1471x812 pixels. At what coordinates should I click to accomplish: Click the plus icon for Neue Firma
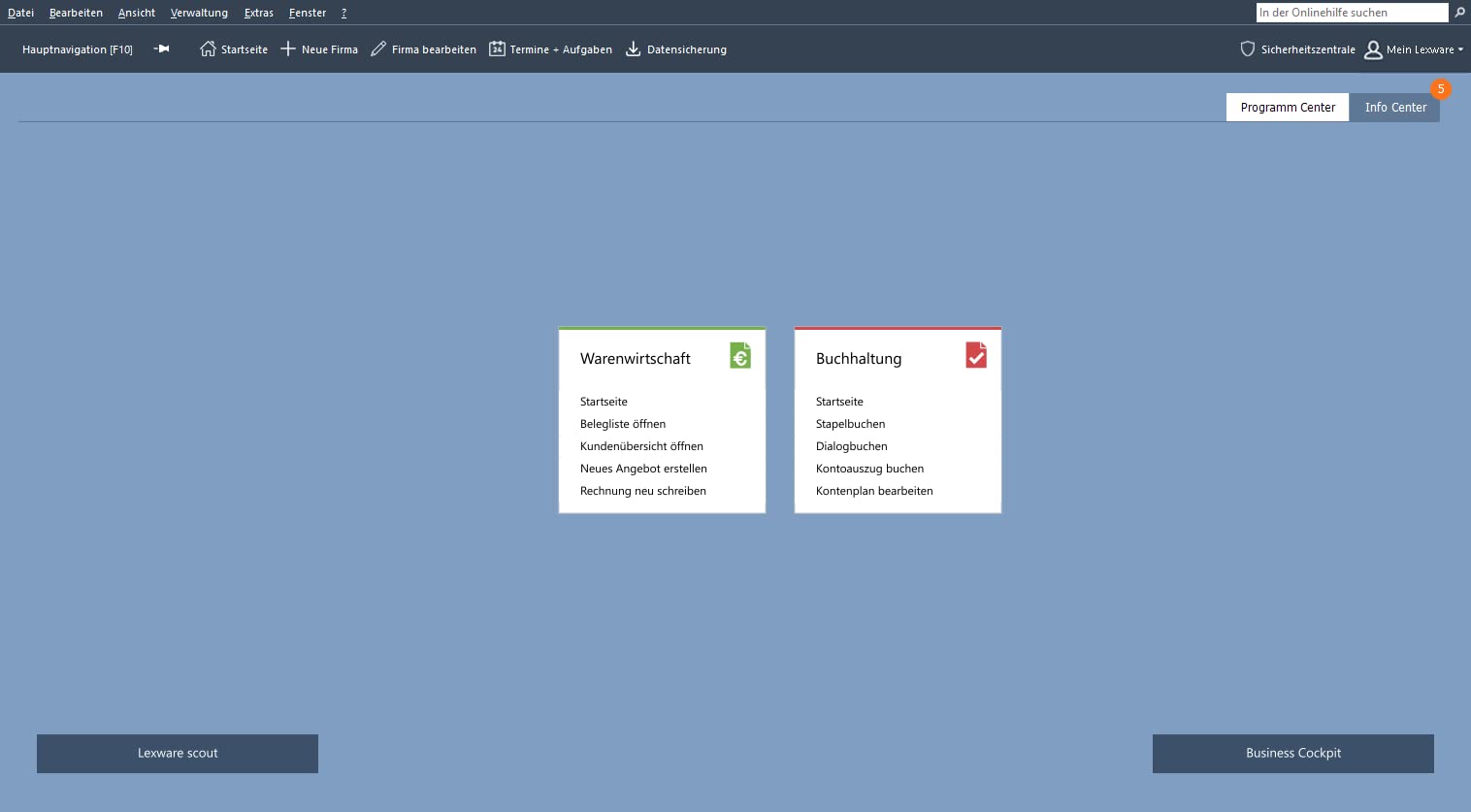pyautogui.click(x=288, y=49)
